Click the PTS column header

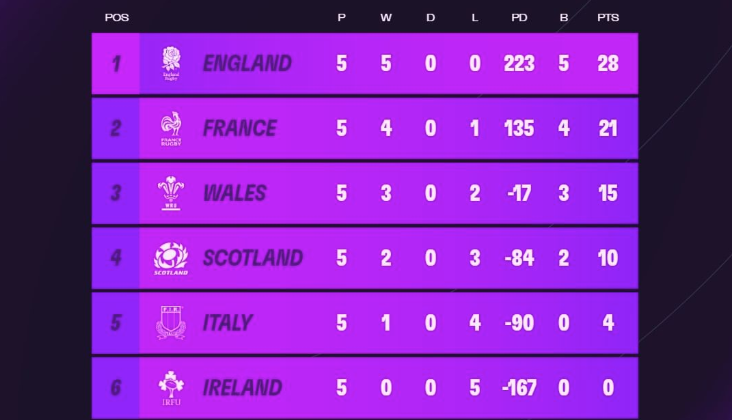[608, 18]
